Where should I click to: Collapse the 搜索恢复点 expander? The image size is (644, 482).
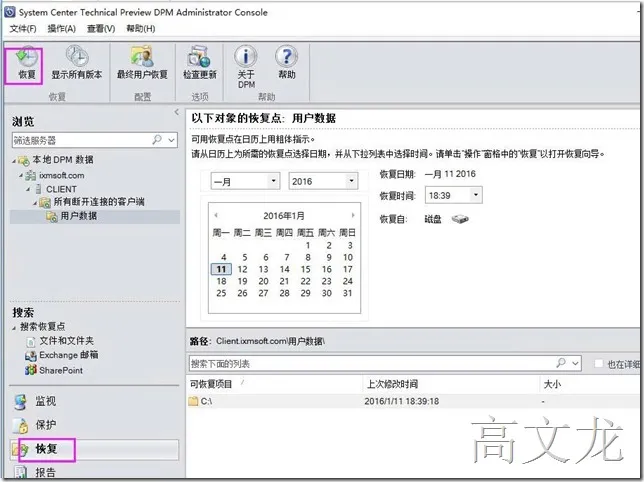coord(14,328)
